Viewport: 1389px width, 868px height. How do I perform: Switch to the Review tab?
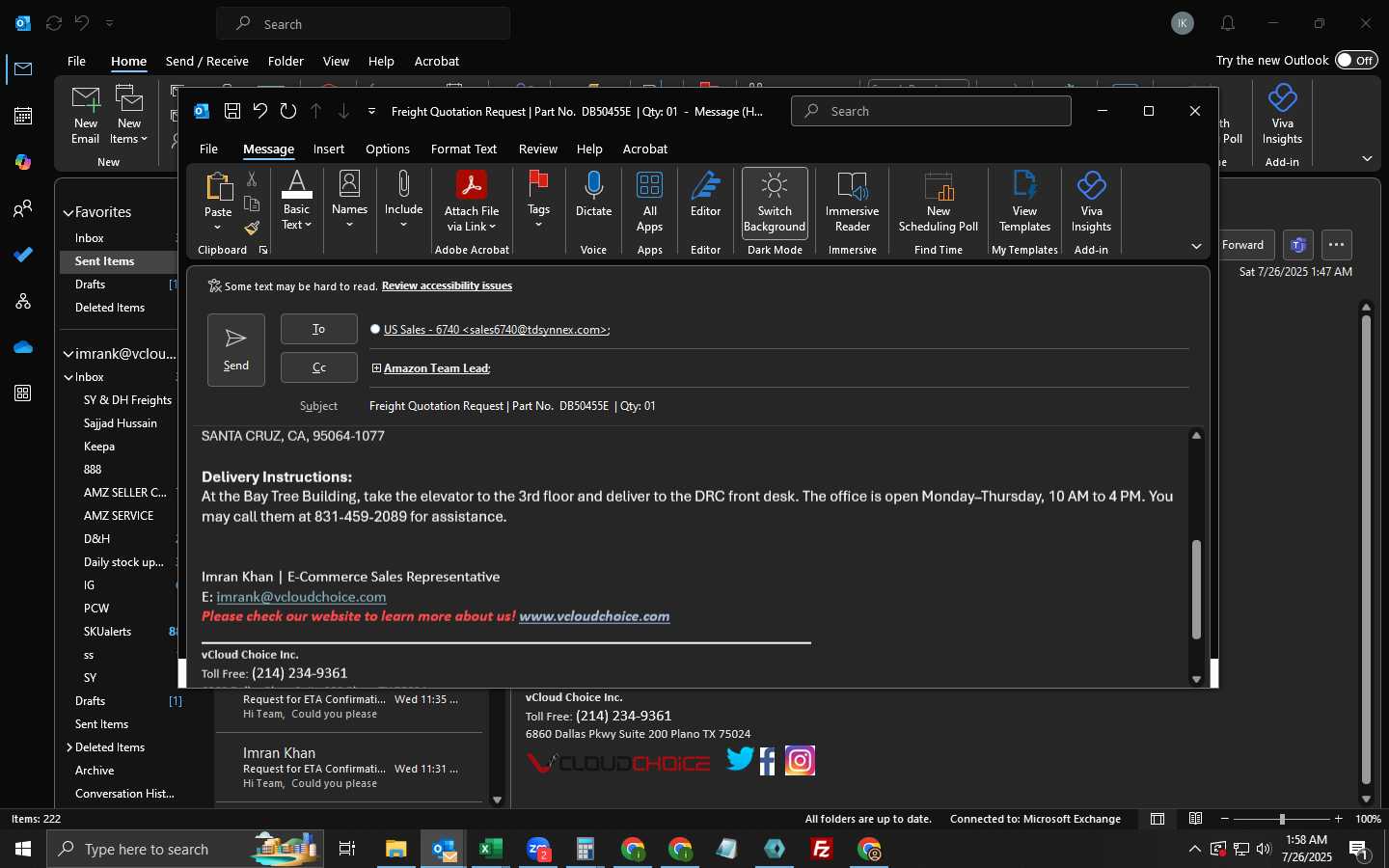538,149
